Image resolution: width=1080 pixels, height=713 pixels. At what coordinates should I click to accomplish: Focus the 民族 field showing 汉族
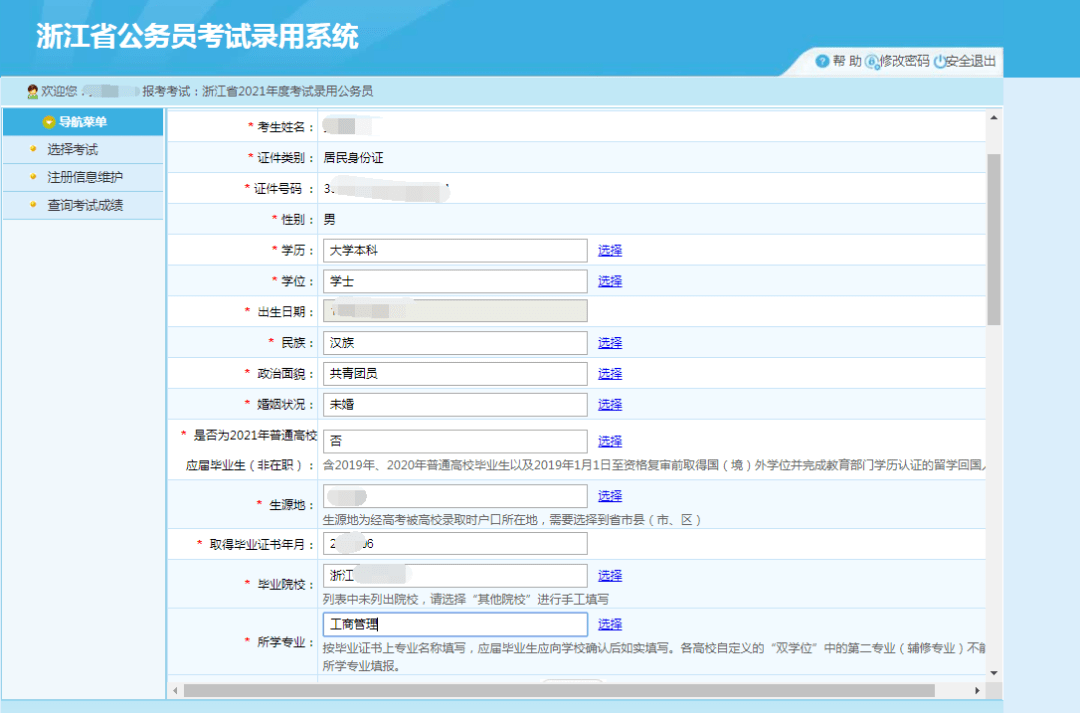click(455, 342)
